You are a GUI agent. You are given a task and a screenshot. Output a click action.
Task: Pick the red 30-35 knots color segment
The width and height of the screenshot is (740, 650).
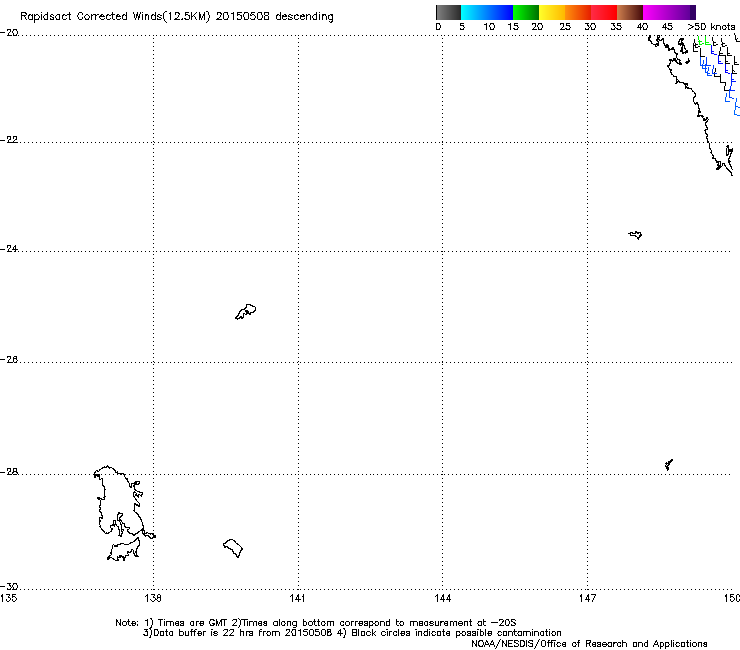tap(604, 12)
